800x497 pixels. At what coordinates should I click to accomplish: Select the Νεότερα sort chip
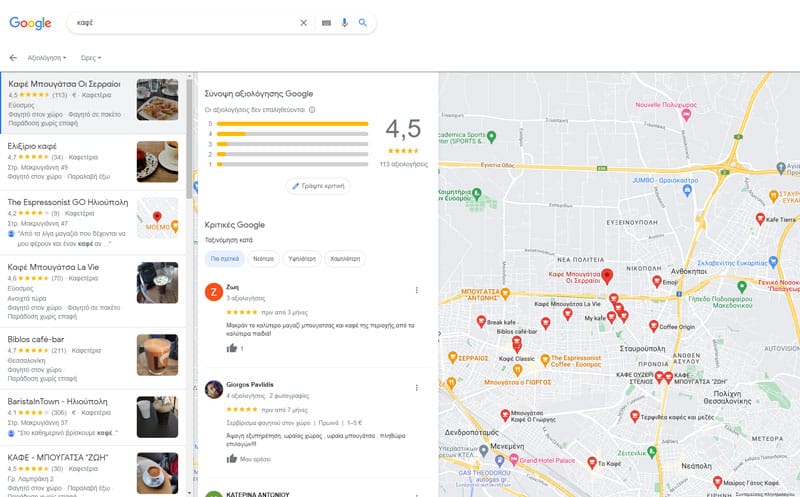(264, 259)
